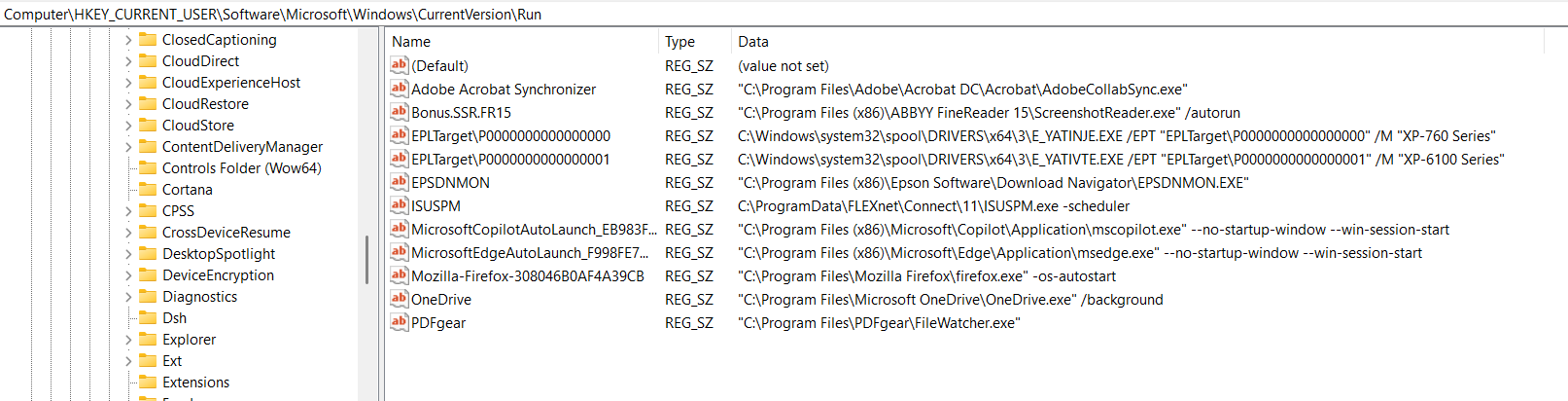Viewport: 1568px width, 401px height.
Task: Click the string icon of the (Default) value
Action: click(400, 65)
